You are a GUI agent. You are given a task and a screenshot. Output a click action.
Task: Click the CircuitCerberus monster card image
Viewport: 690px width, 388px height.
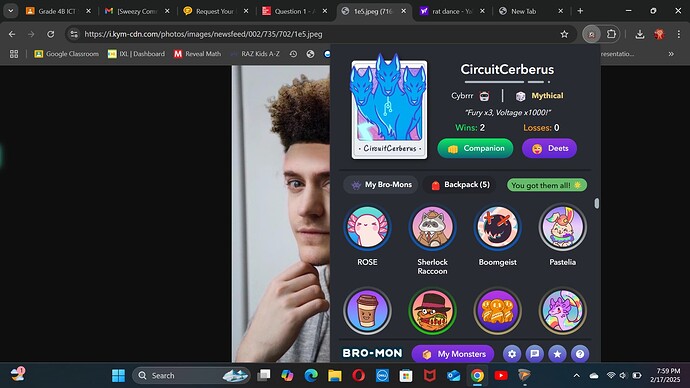tap(389, 108)
